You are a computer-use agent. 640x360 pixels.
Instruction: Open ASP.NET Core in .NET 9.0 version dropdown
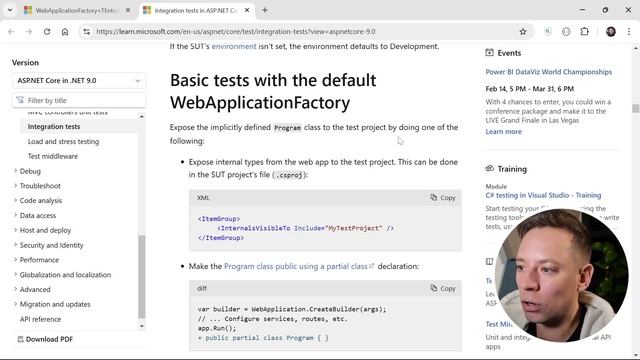79,80
